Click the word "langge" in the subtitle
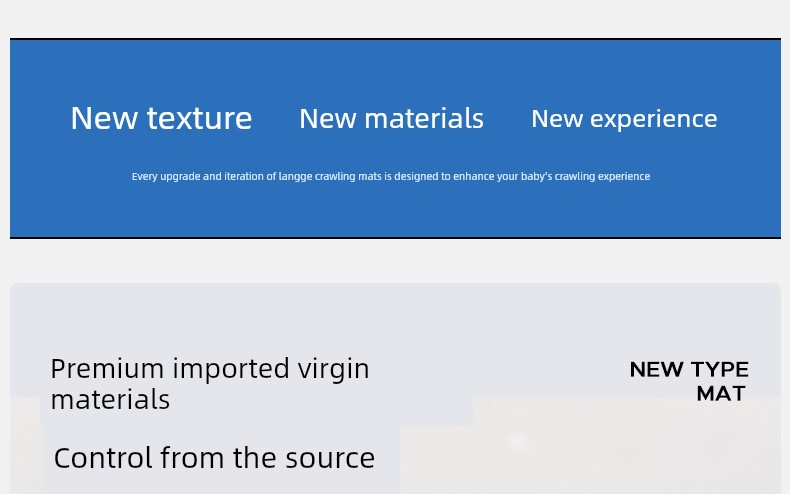This screenshot has width=790, height=494. pos(295,176)
